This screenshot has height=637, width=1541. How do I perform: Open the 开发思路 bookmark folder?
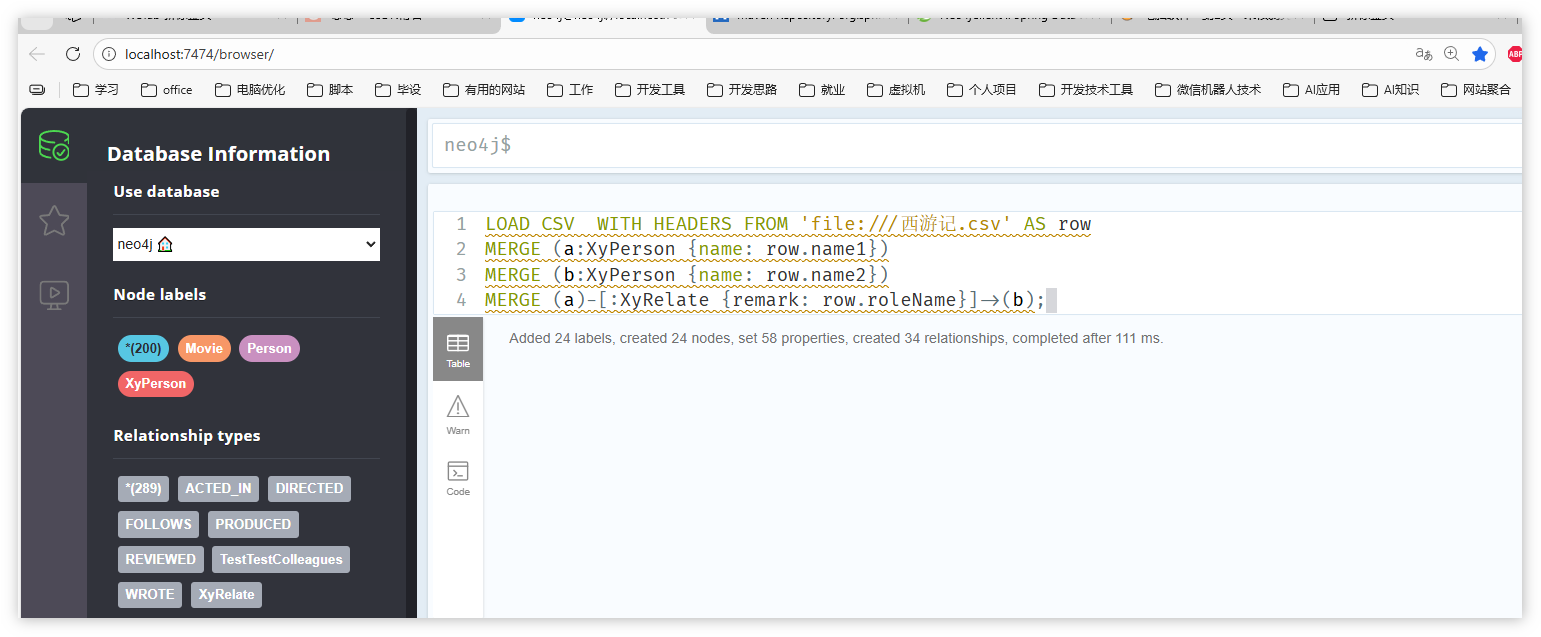pos(742,89)
